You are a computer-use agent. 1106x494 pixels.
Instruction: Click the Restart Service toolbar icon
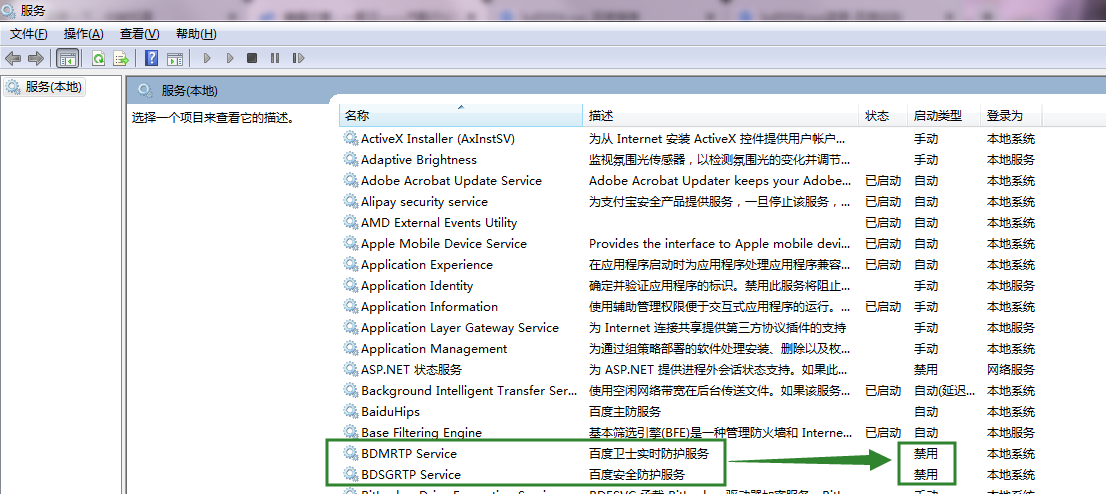click(298, 58)
